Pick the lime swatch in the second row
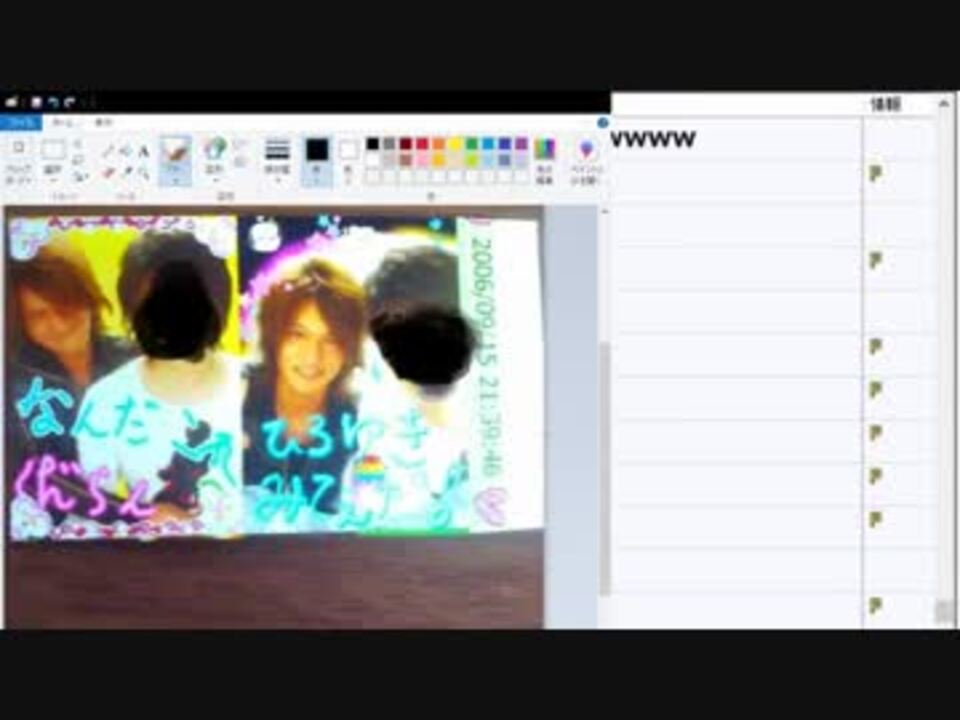The height and width of the screenshot is (720, 960). [x=471, y=160]
